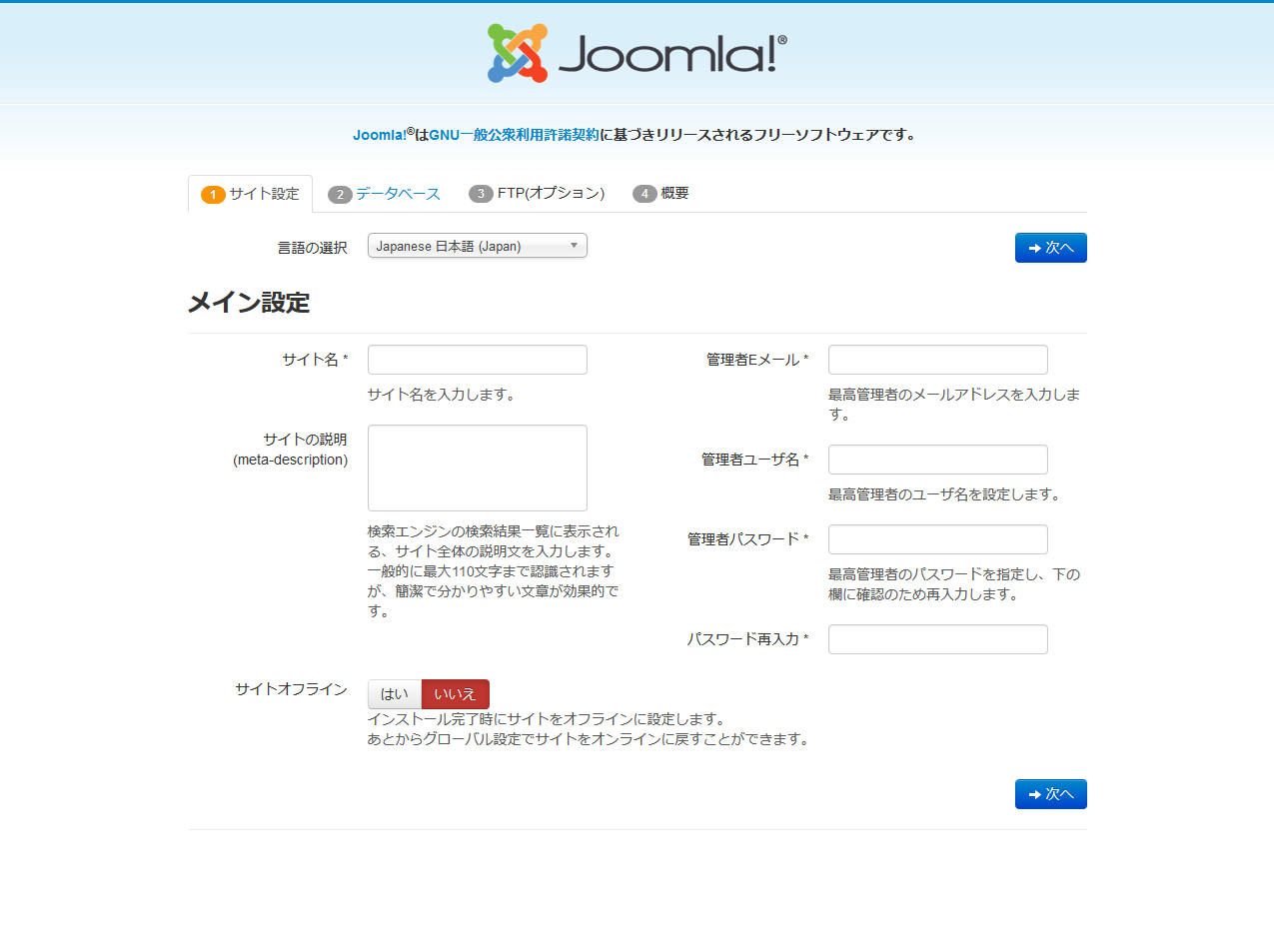Screen dimensions: 1274x952
Task: Click the メイン設定 heading
Action: click(x=249, y=303)
